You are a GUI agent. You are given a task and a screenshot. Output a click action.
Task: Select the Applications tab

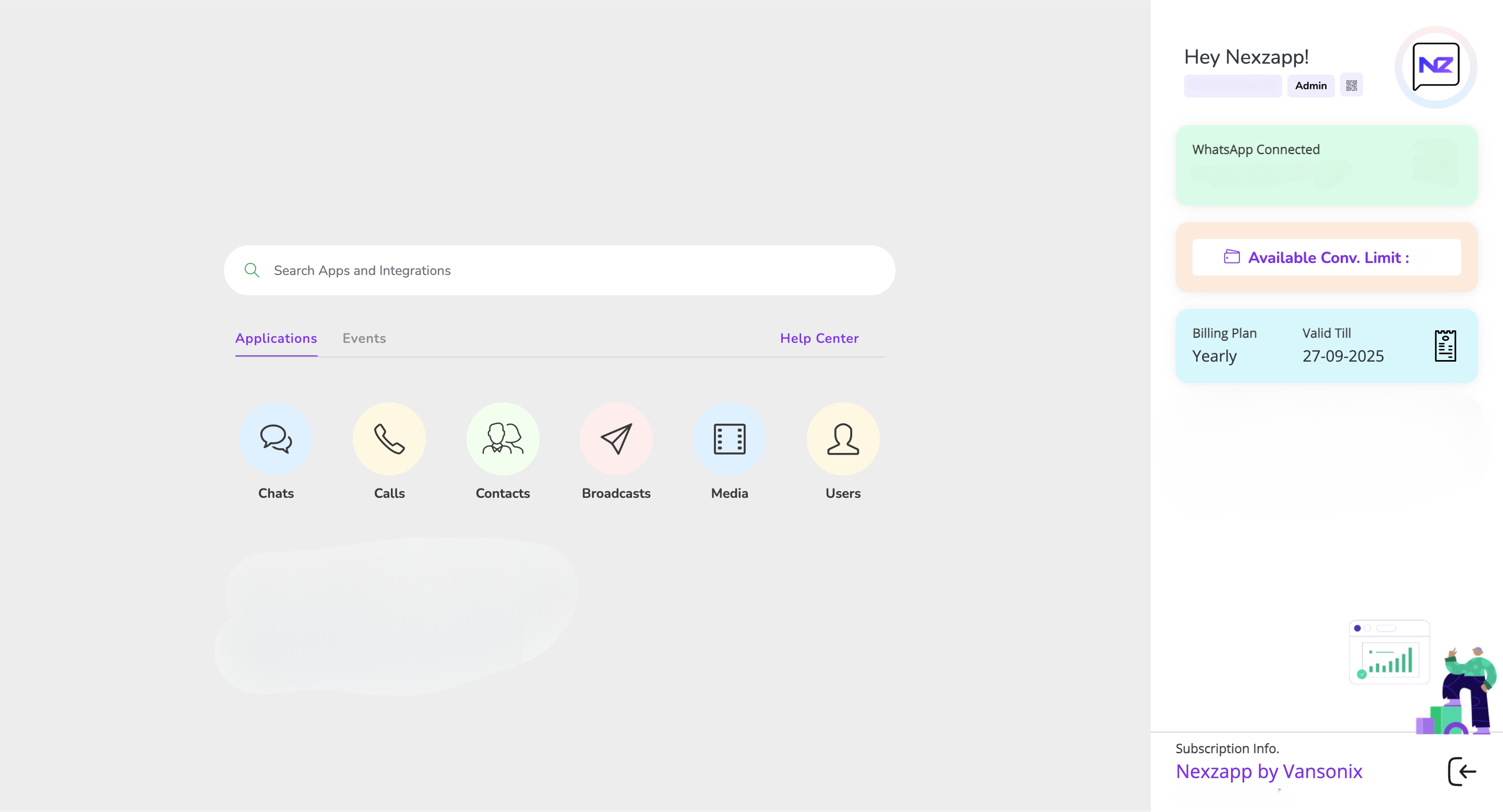pos(276,338)
